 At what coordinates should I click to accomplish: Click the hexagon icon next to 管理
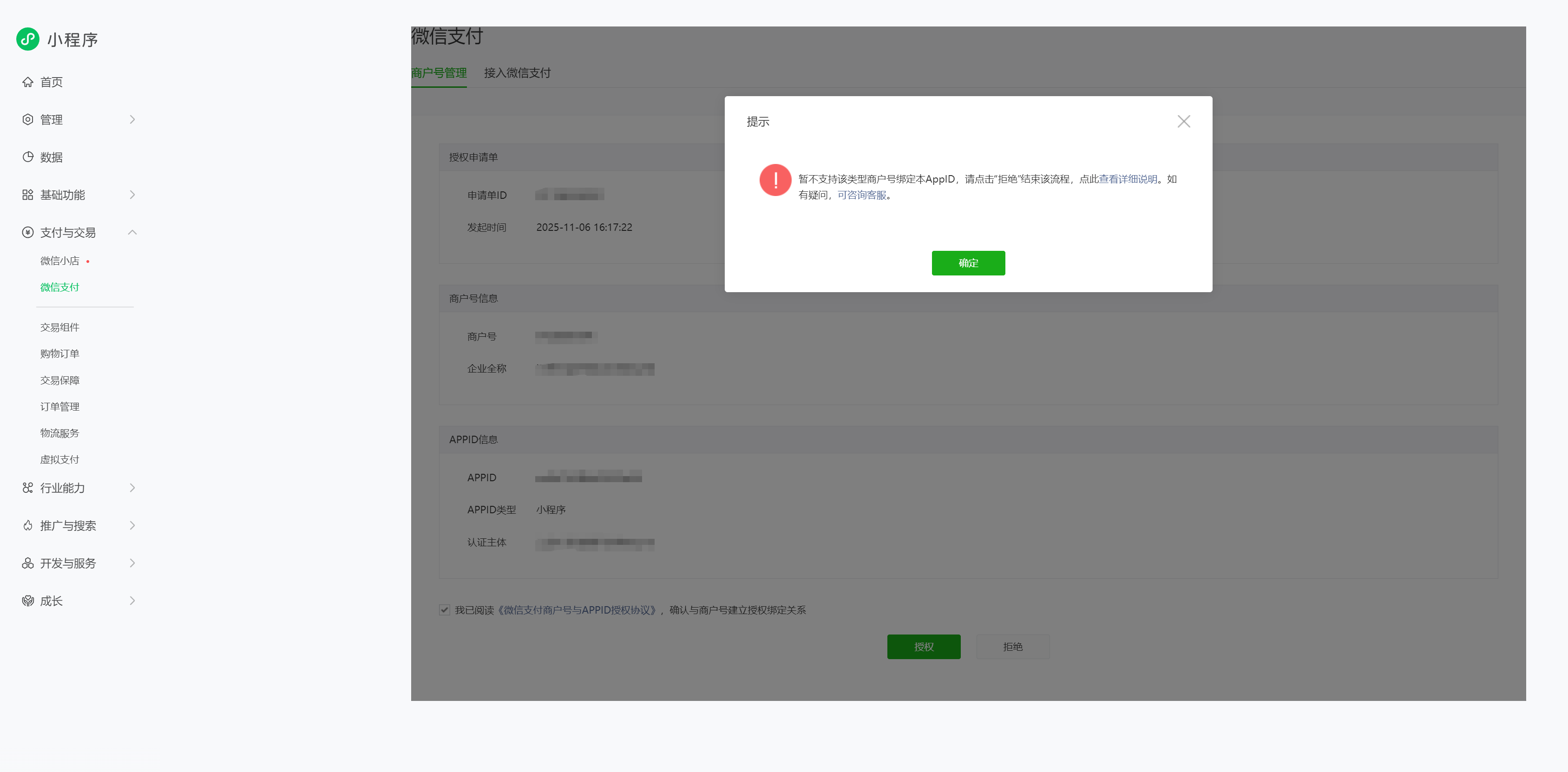27,120
